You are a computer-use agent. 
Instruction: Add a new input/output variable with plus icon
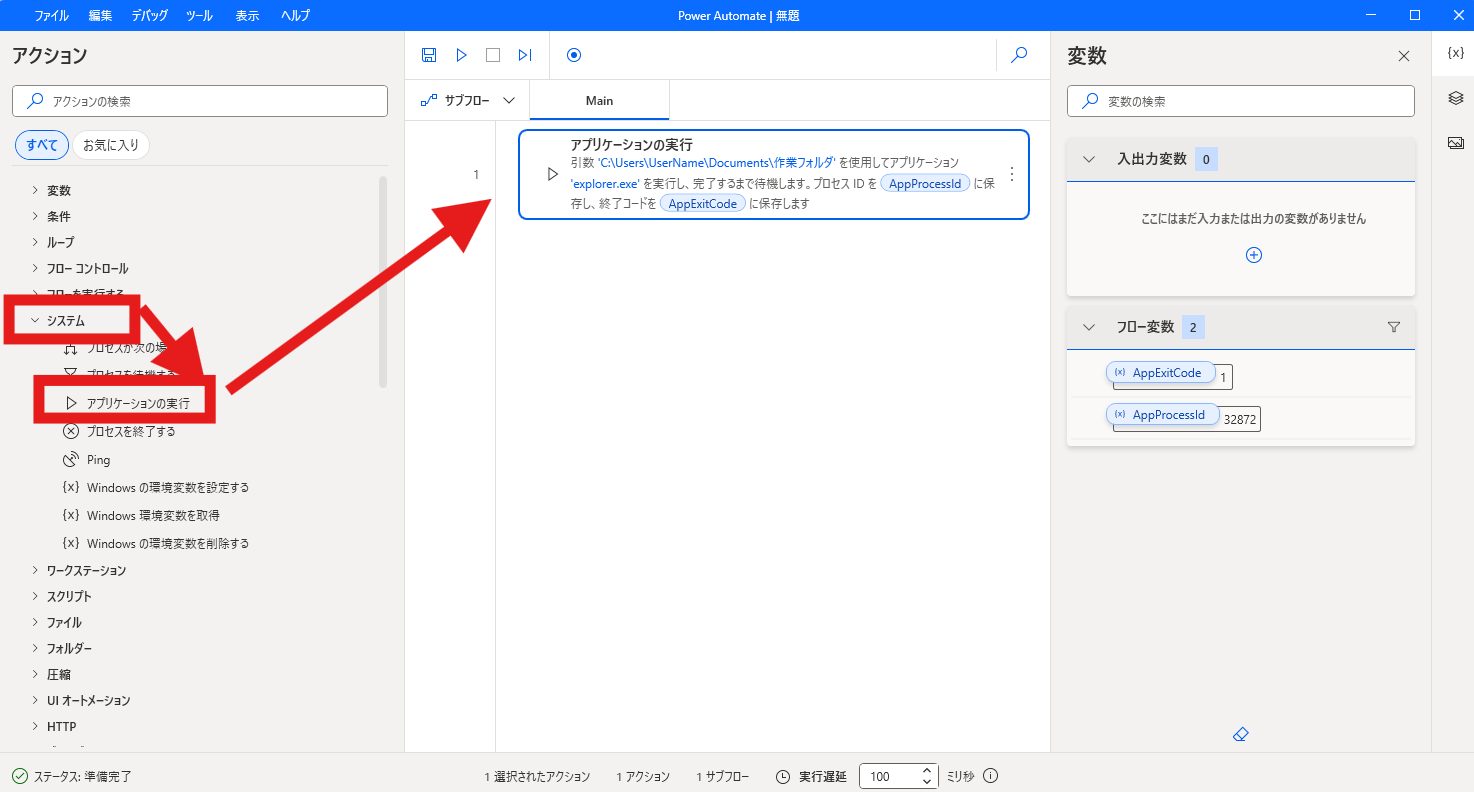pyautogui.click(x=1254, y=255)
